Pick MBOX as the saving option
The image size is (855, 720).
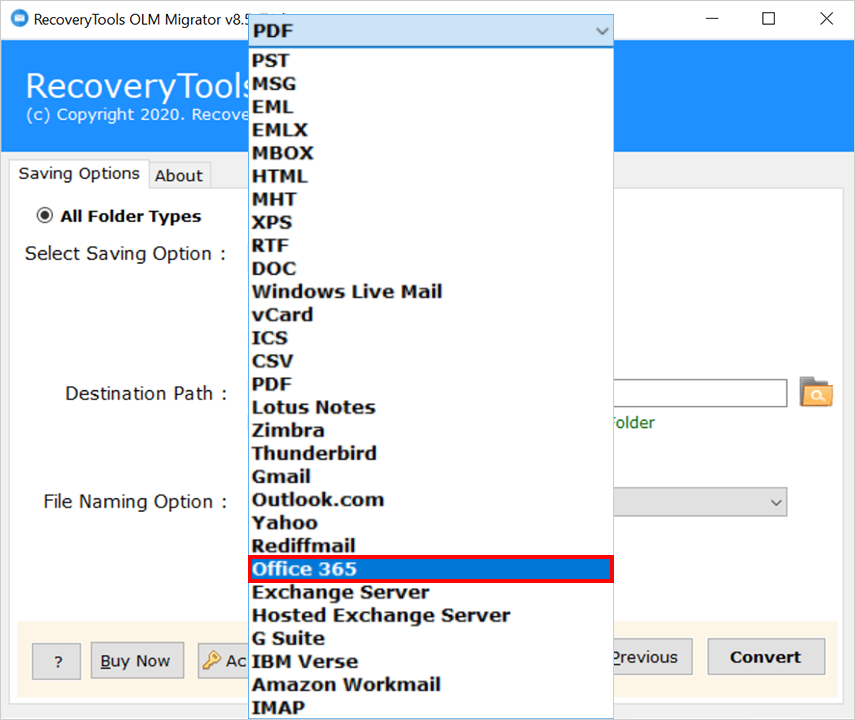[431, 153]
